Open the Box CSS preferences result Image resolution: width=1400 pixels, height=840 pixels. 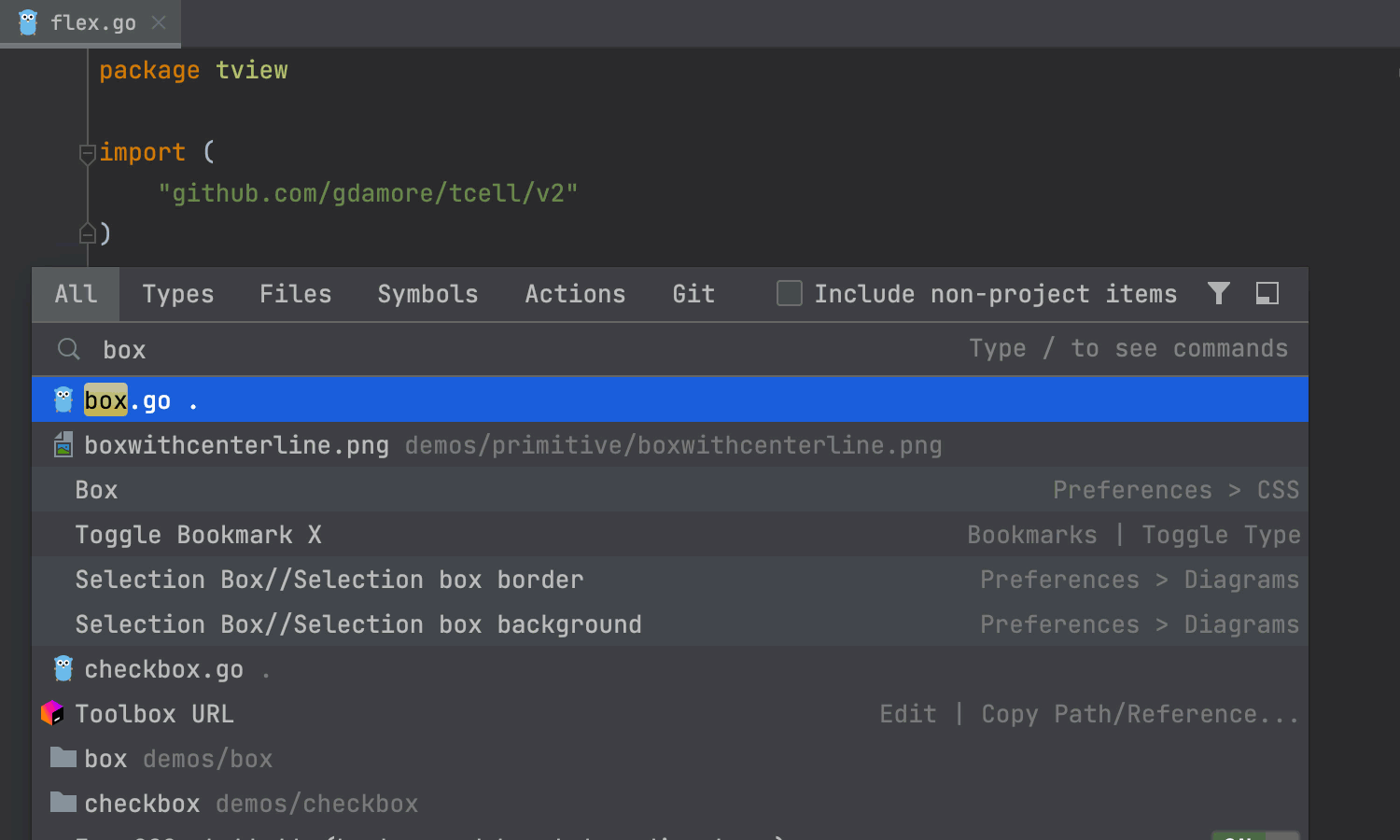[x=96, y=490]
